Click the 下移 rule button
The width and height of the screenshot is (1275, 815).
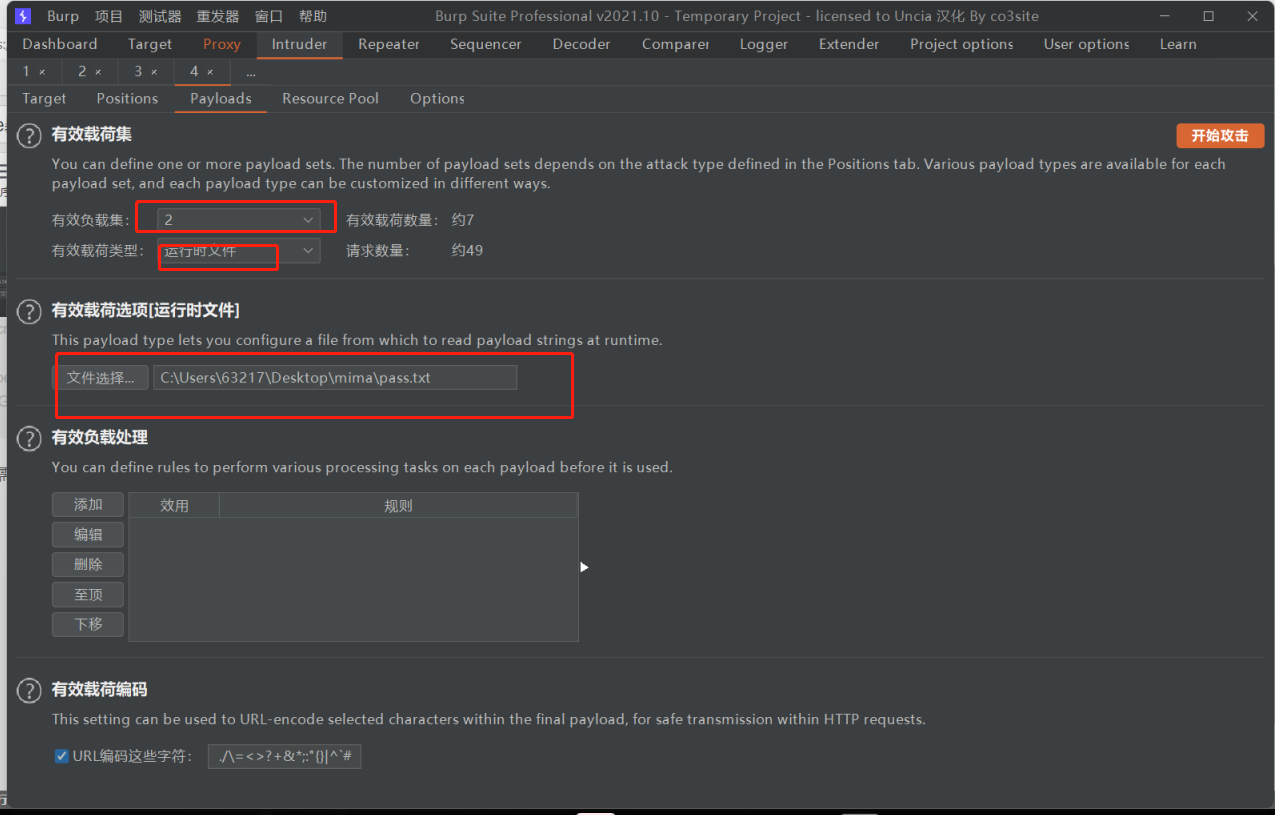click(x=88, y=624)
